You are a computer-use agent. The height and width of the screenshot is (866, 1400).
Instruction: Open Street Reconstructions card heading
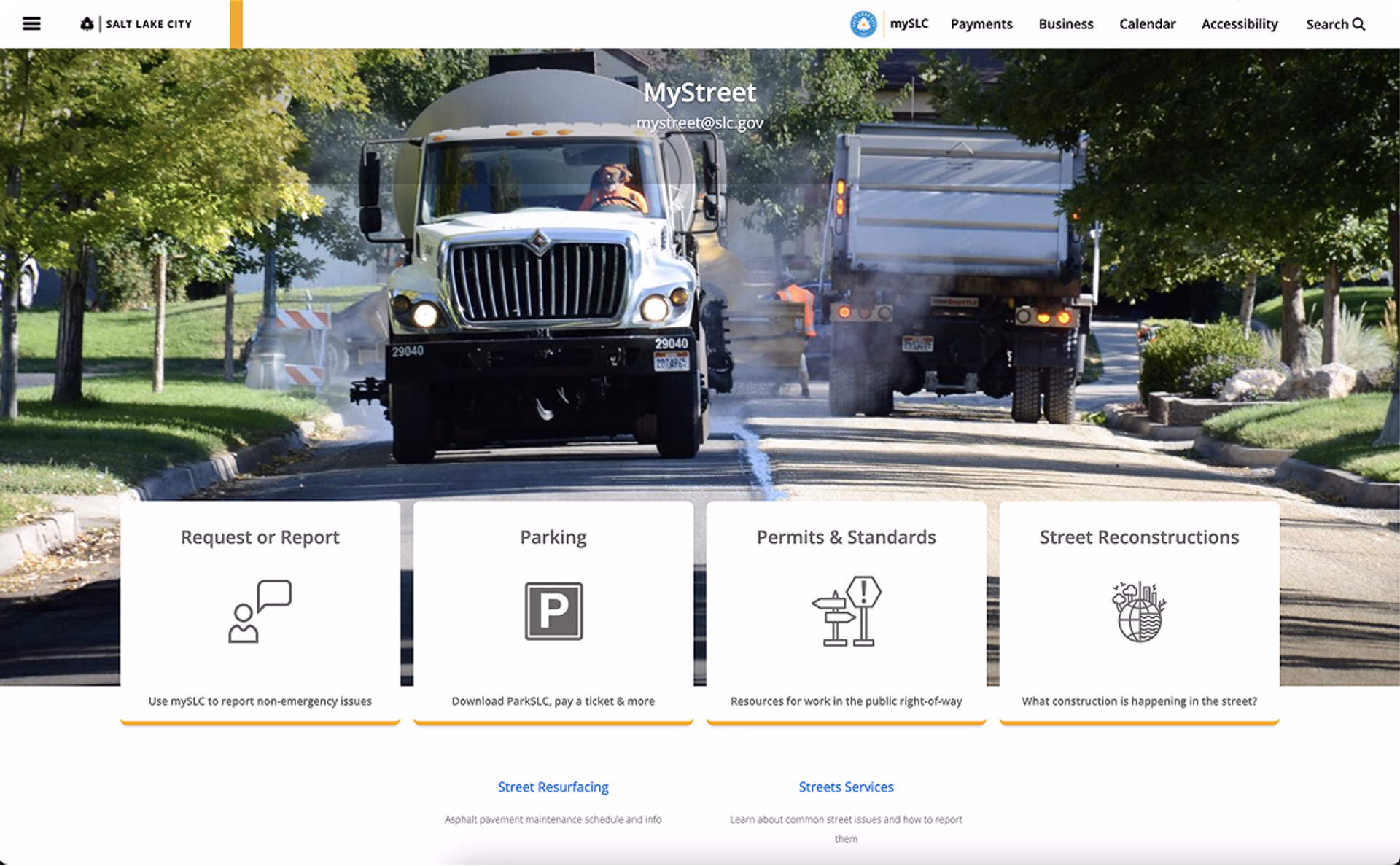(1139, 537)
